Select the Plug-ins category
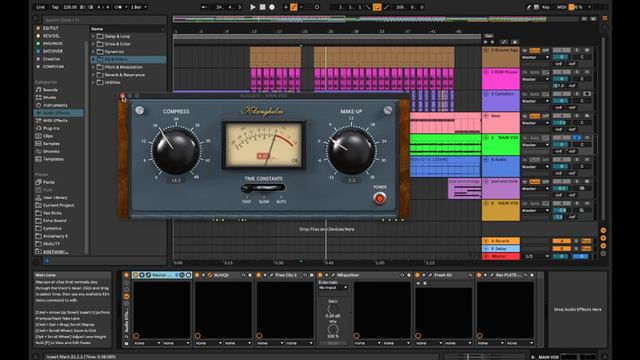 coord(51,128)
